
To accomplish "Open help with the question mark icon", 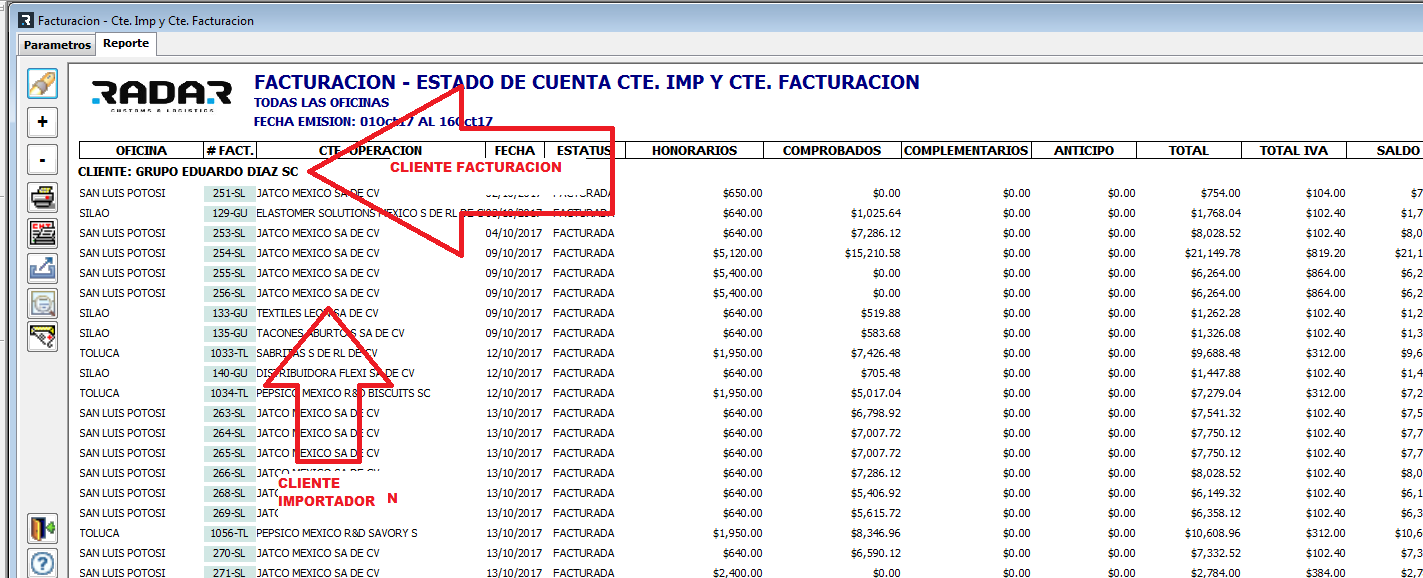I will pos(42,563).
